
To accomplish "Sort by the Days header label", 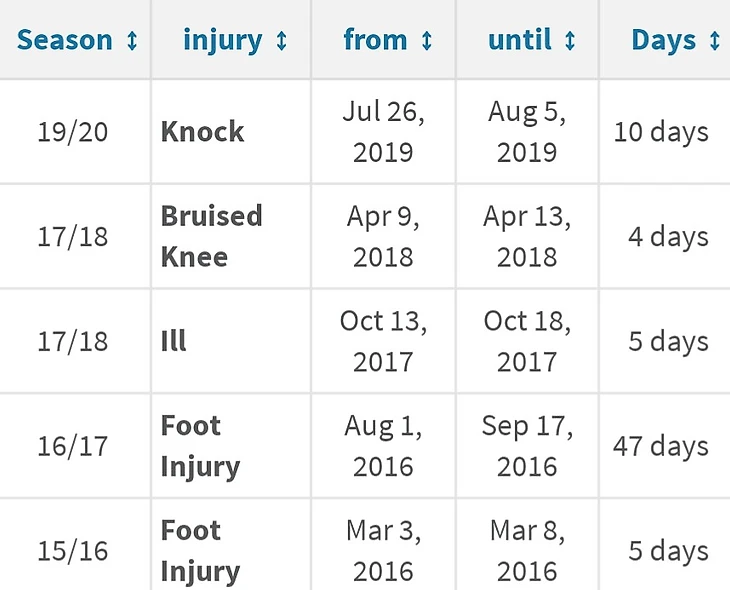I will pos(663,41).
